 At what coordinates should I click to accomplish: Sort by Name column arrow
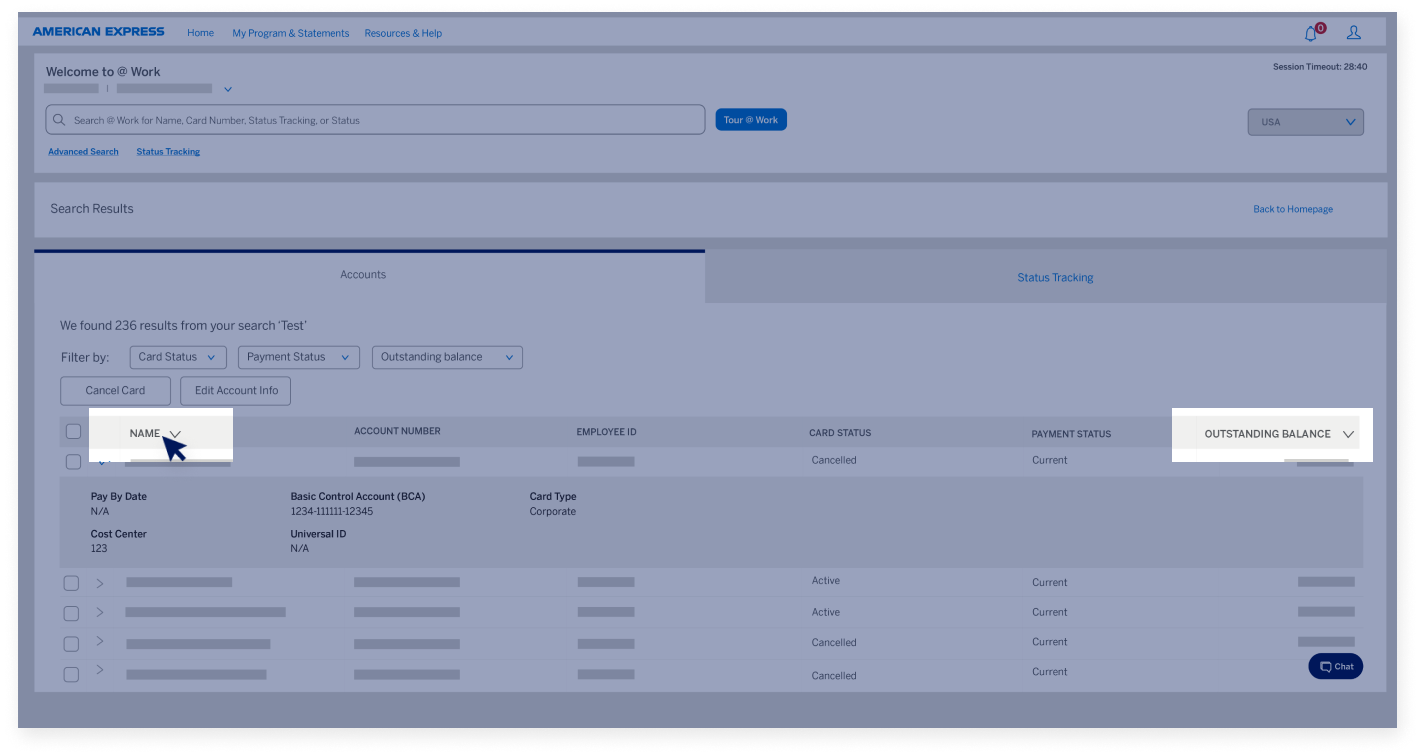click(175, 434)
